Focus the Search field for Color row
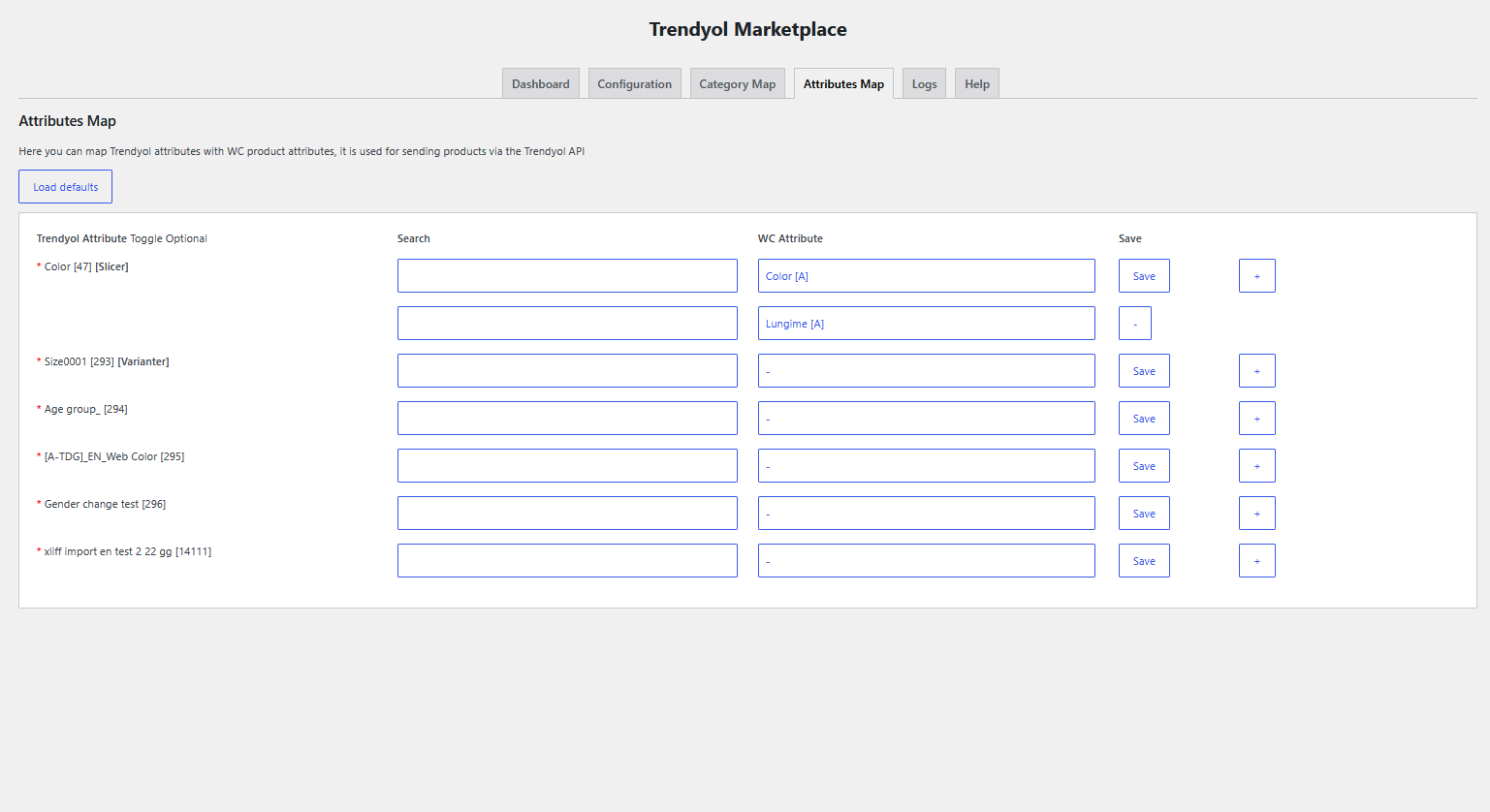The image size is (1490, 812). [567, 276]
